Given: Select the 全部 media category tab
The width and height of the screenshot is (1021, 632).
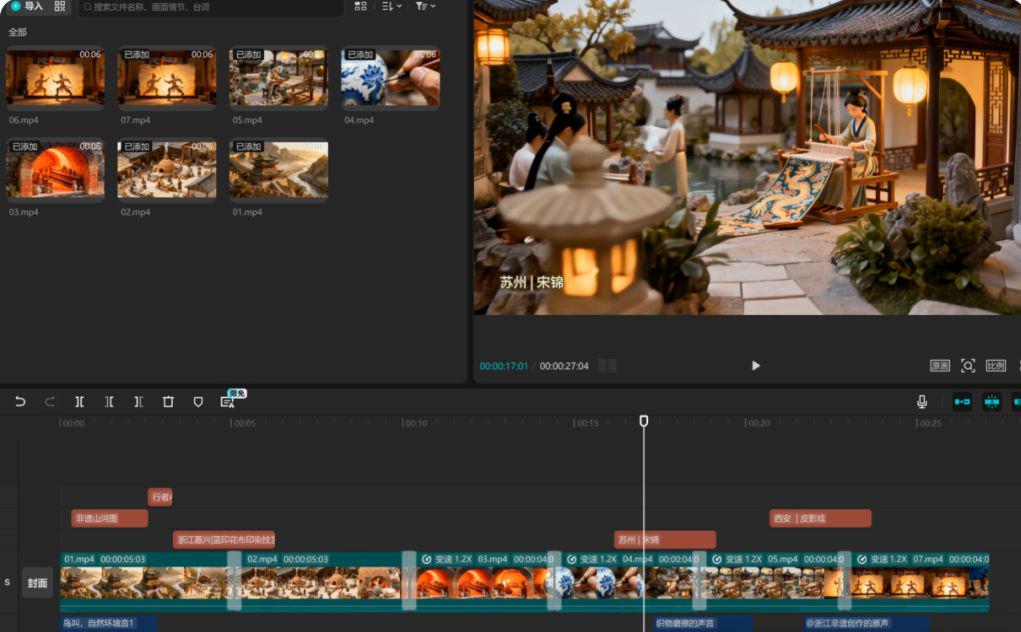Looking at the screenshot, I should (17, 32).
